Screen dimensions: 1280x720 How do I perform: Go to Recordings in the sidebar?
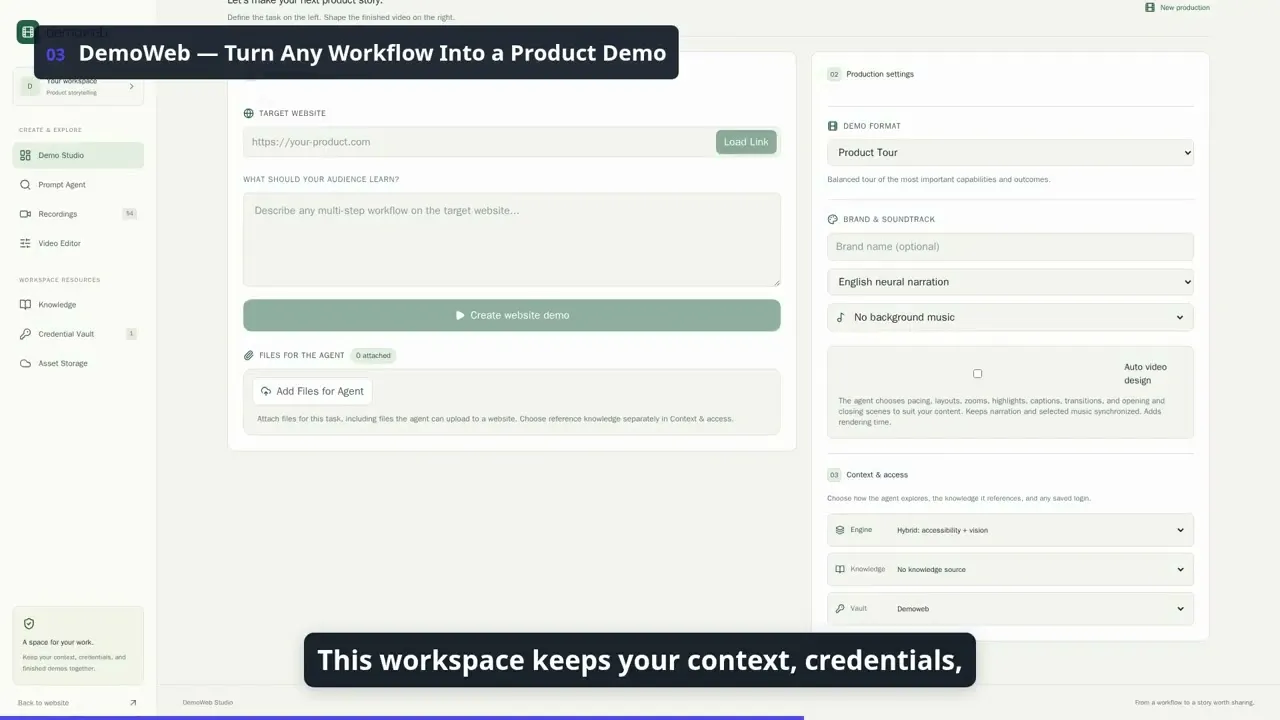78,214
